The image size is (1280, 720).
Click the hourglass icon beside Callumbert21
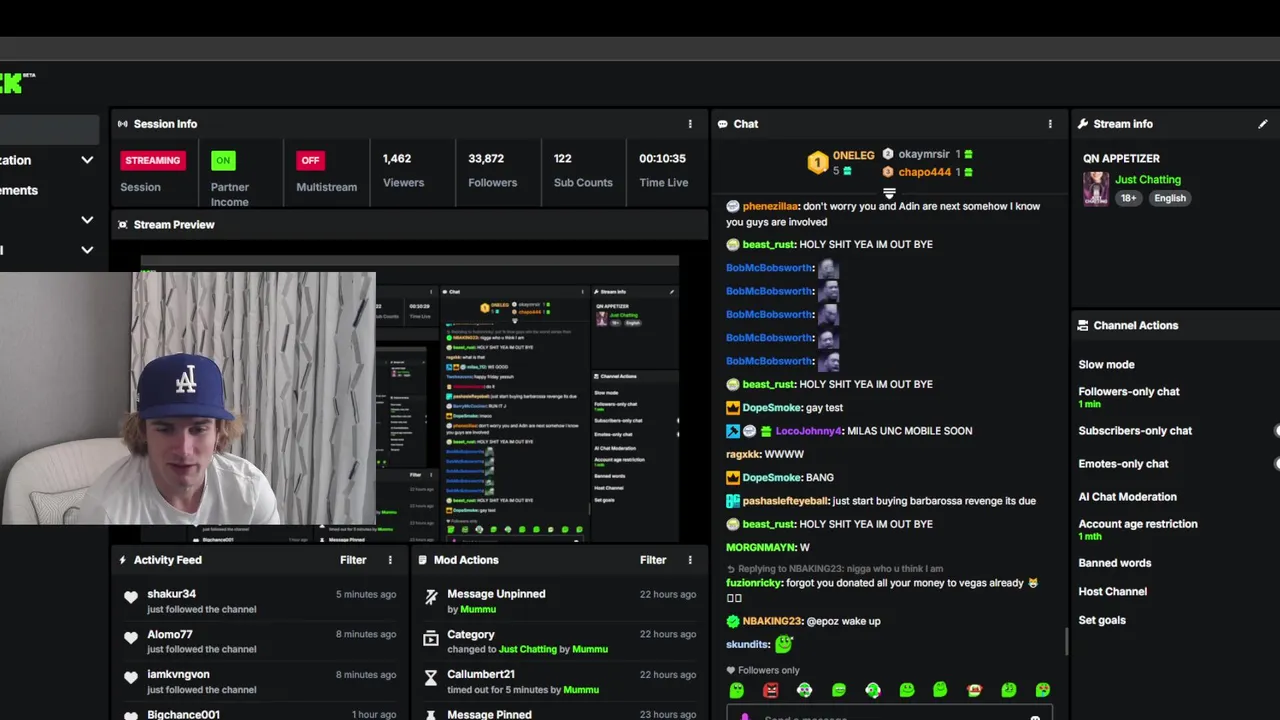pyautogui.click(x=431, y=677)
